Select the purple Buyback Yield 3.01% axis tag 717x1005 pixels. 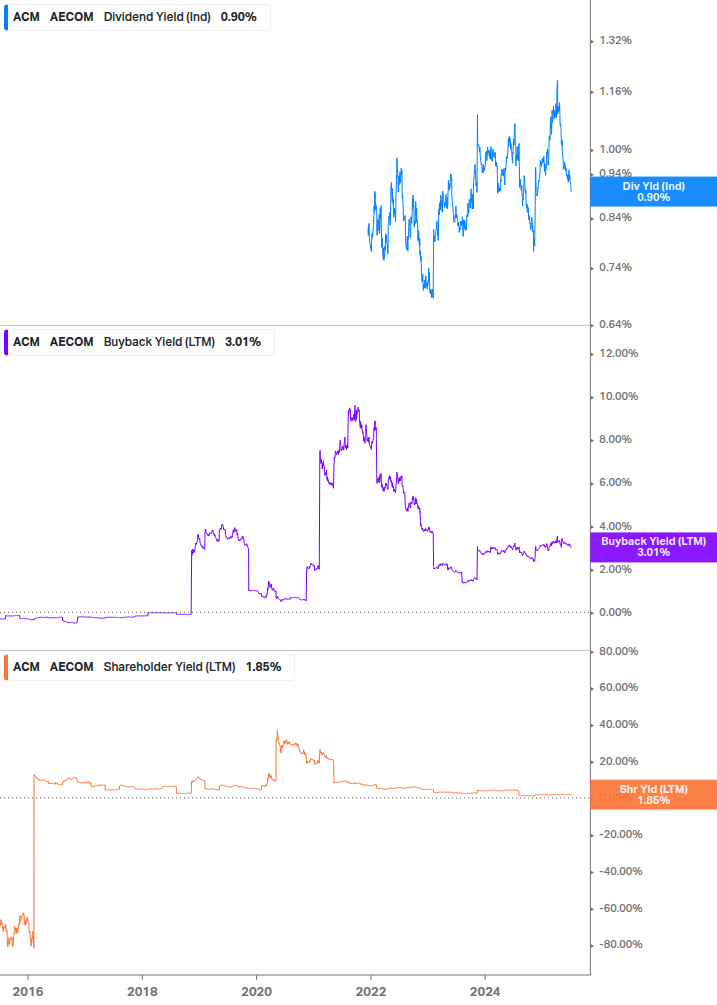click(654, 547)
